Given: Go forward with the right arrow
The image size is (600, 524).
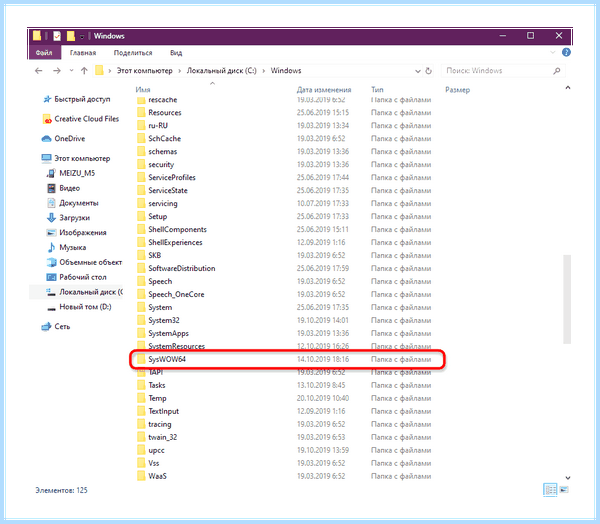Looking at the screenshot, I should point(57,71).
